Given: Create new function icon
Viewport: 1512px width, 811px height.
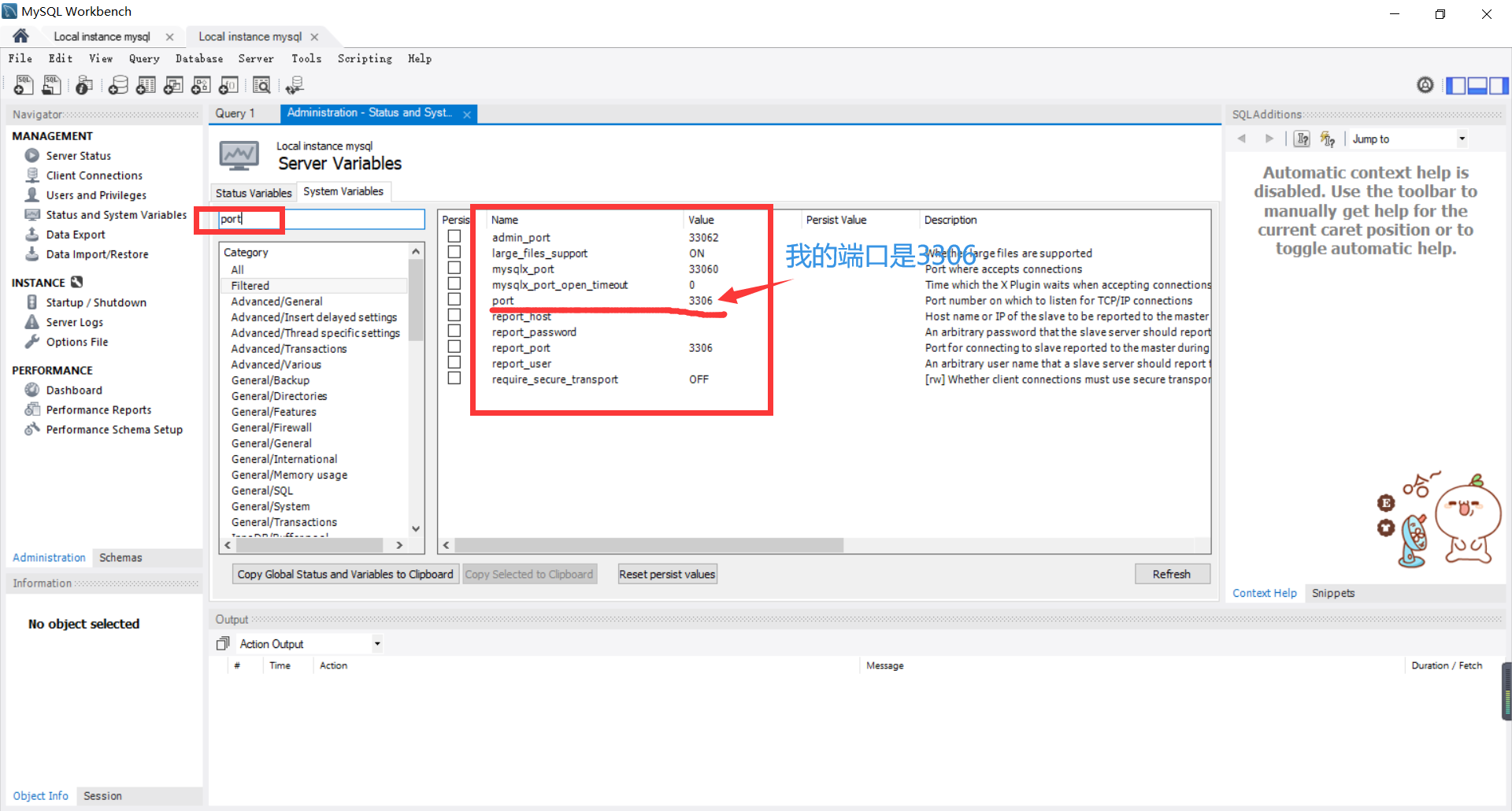Looking at the screenshot, I should 229,85.
